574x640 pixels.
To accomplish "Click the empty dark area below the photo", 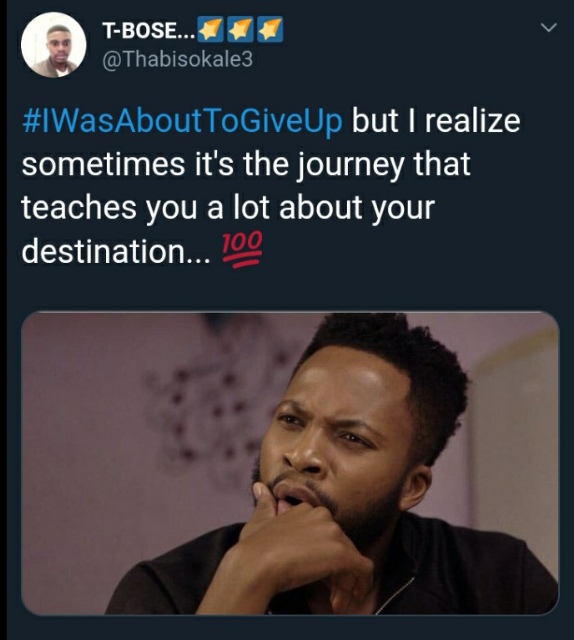I will pos(290,628).
